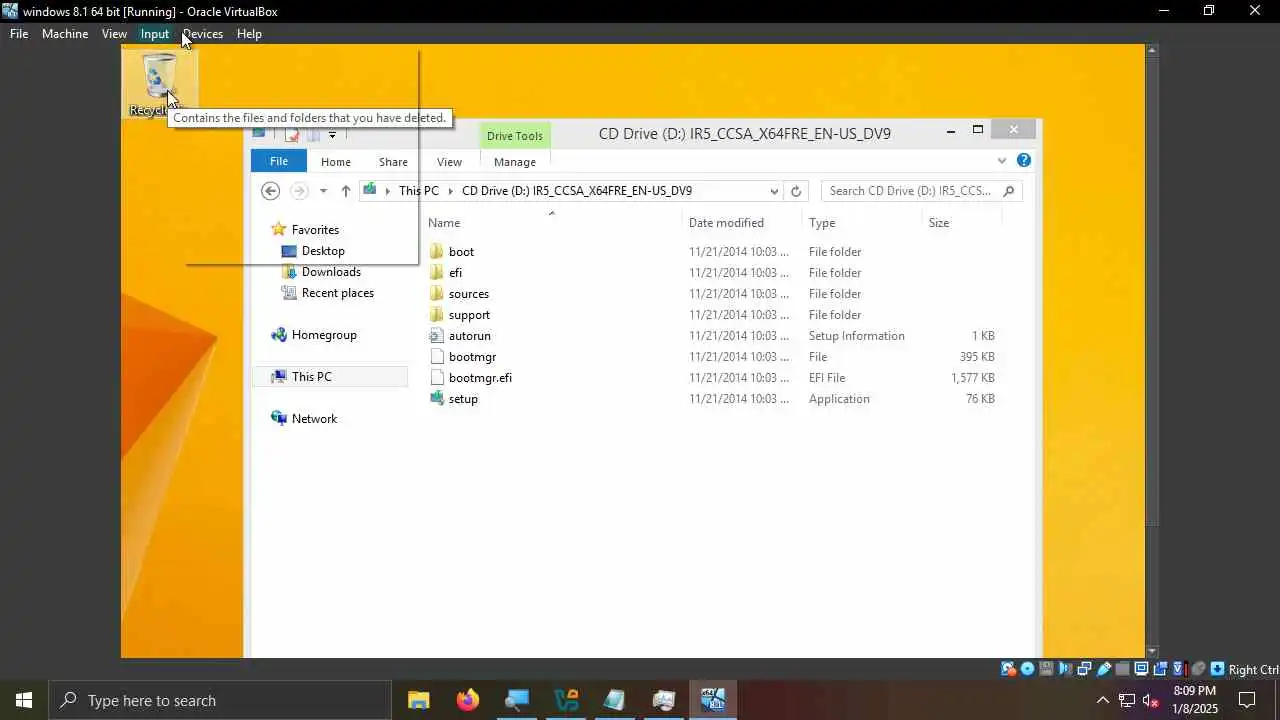
Task: Open VirtualBox File menu
Action: pyautogui.click(x=19, y=34)
